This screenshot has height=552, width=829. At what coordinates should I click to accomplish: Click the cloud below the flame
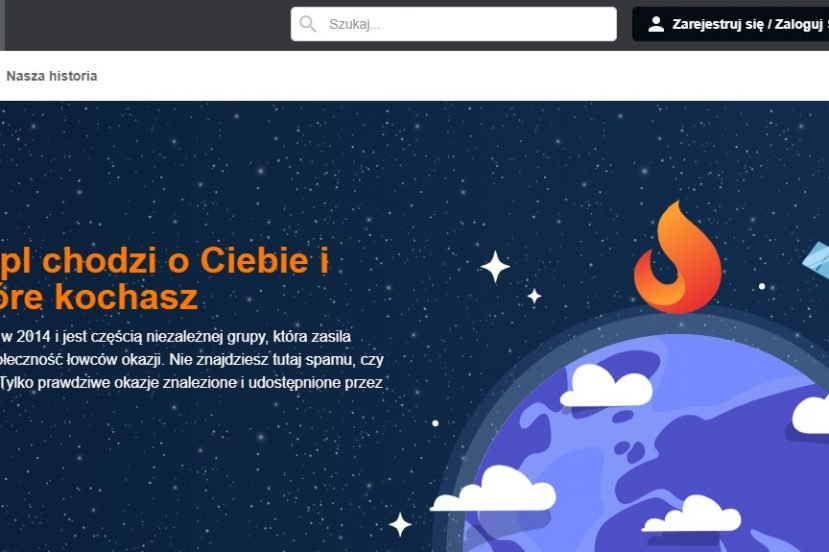[x=606, y=386]
